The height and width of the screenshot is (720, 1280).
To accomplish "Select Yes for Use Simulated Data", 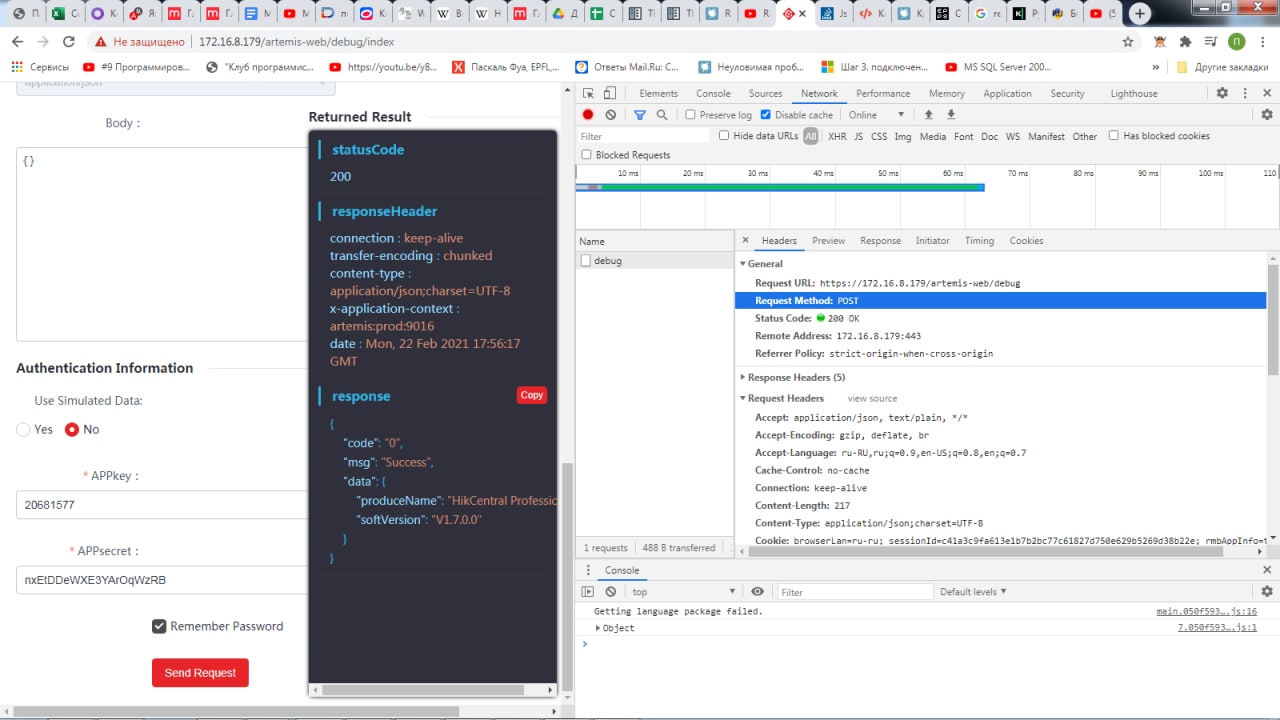I will (x=23, y=429).
